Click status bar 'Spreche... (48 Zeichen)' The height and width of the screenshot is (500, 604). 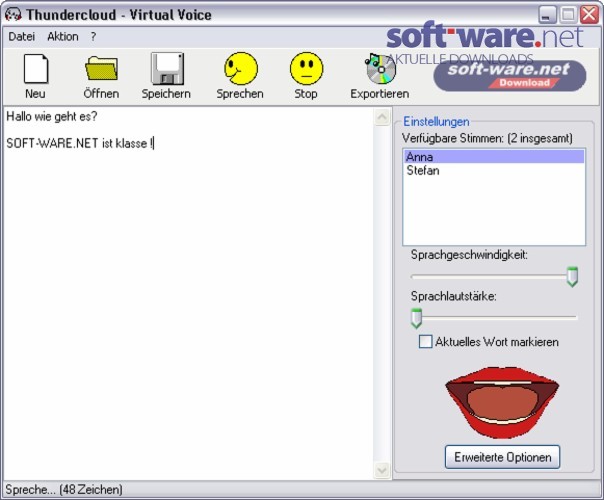tap(64, 490)
